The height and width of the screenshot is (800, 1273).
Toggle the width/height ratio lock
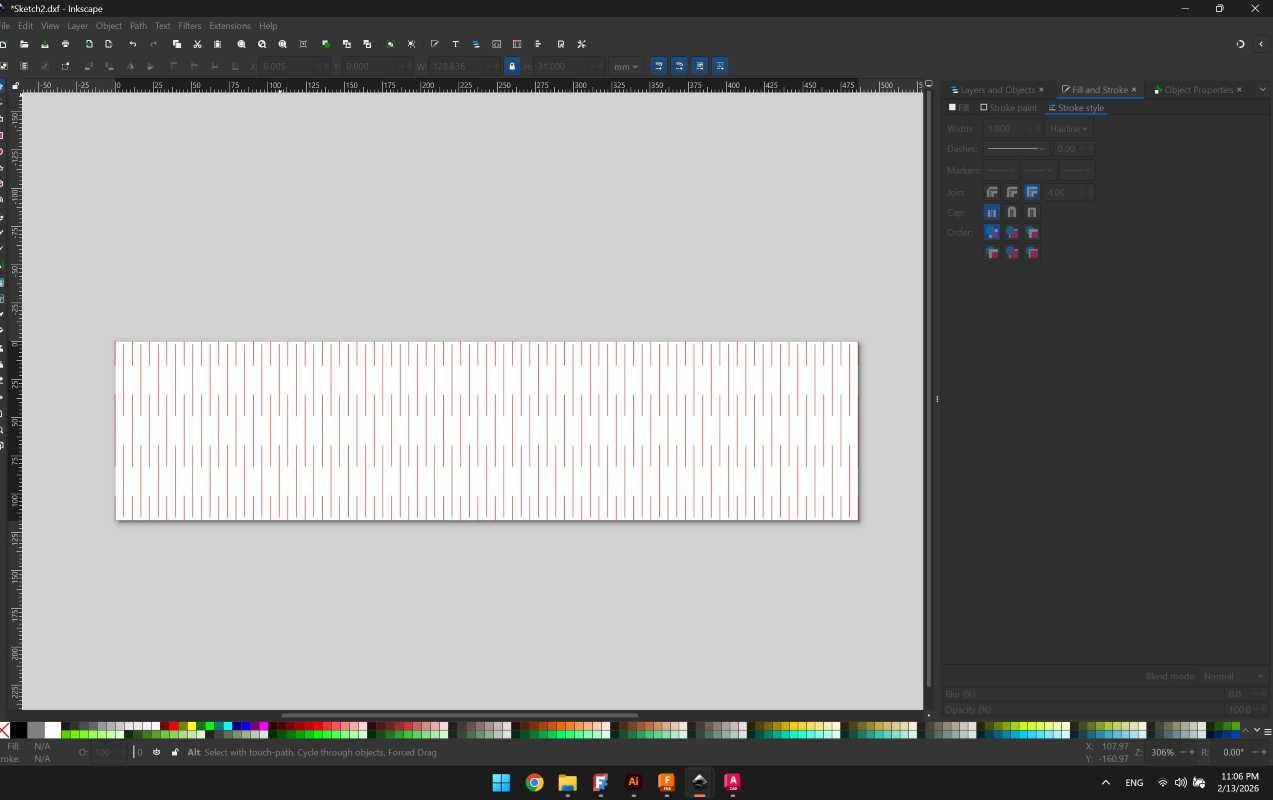click(x=512, y=66)
